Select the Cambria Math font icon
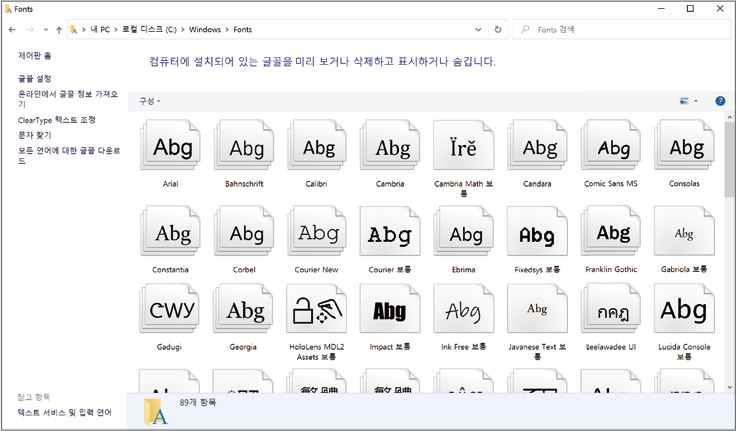This screenshot has width=736, height=431. click(464, 145)
